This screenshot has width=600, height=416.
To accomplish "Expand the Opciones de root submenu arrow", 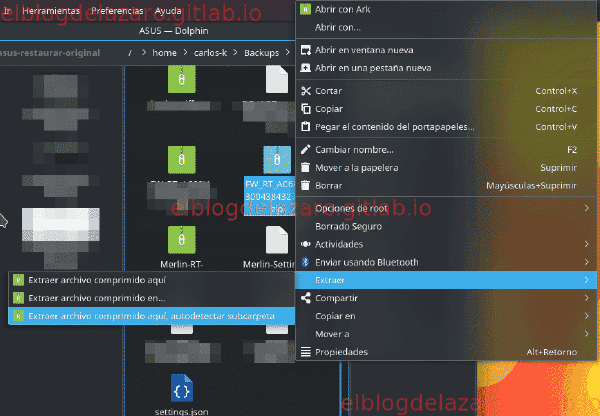I will pyautogui.click(x=586, y=208).
